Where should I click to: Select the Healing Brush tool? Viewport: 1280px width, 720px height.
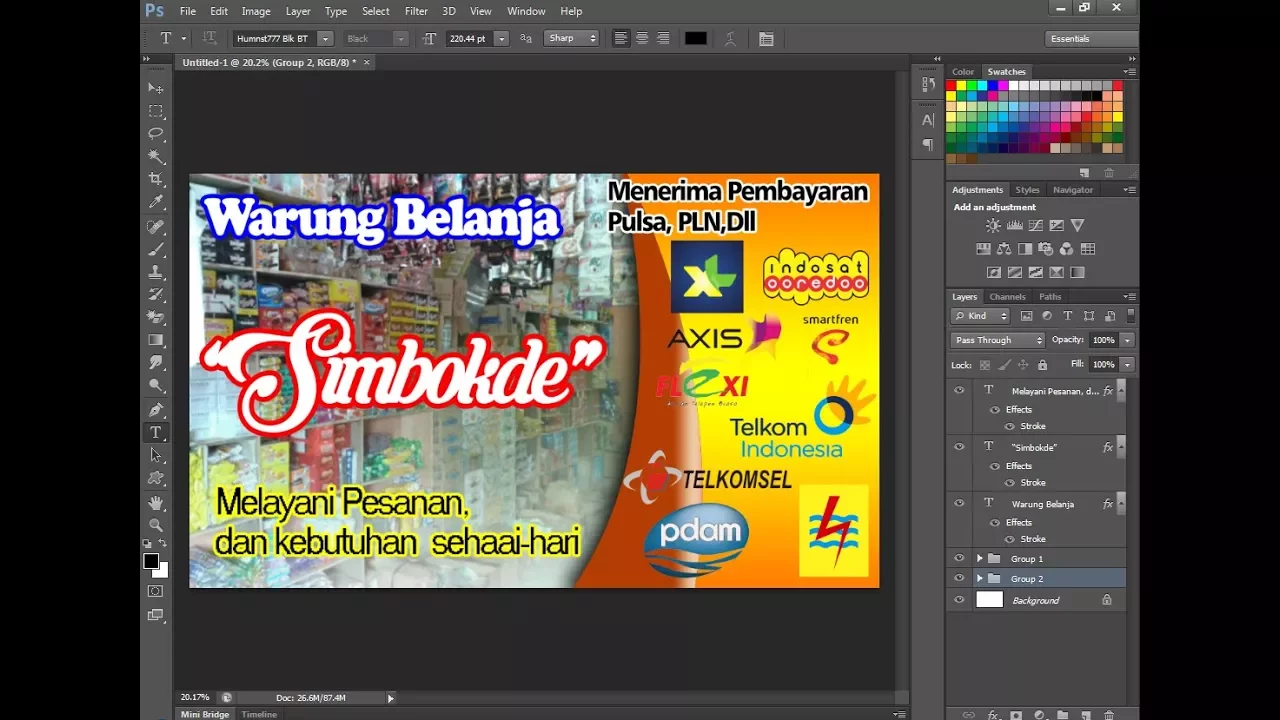pyautogui.click(x=156, y=226)
